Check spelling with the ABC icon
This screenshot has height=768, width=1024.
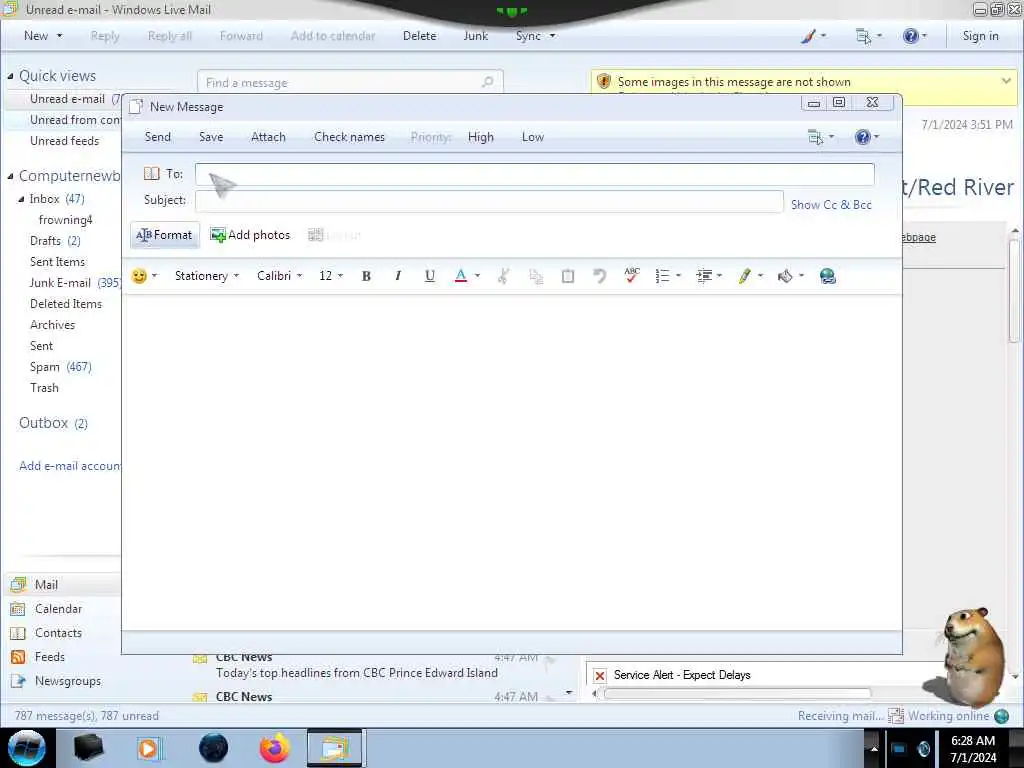(x=632, y=276)
